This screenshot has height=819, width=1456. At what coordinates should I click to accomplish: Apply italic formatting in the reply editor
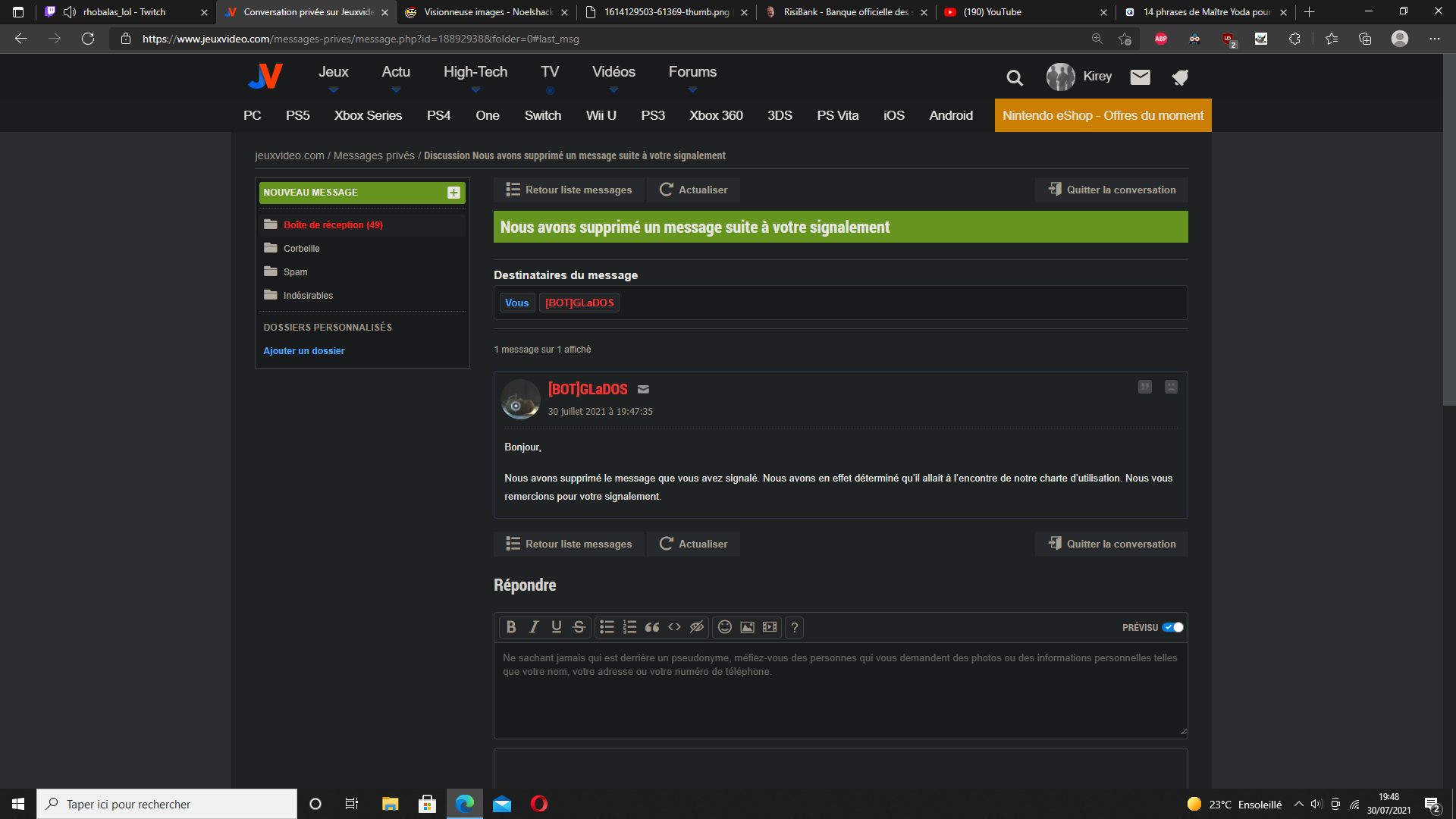534,627
